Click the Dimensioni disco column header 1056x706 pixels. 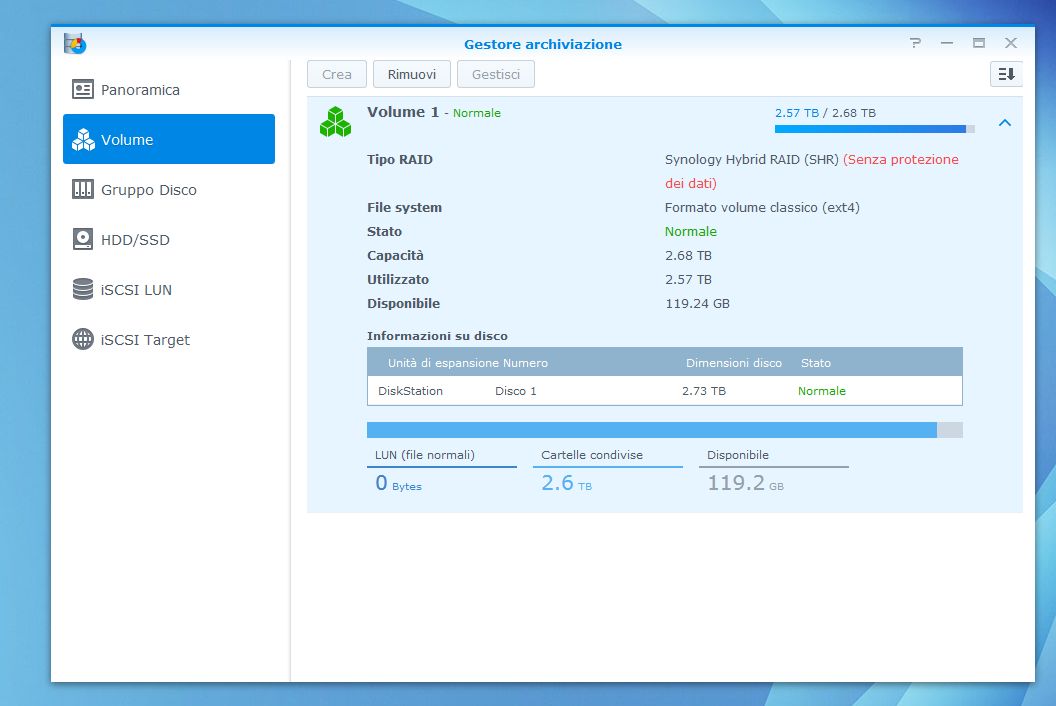point(733,362)
